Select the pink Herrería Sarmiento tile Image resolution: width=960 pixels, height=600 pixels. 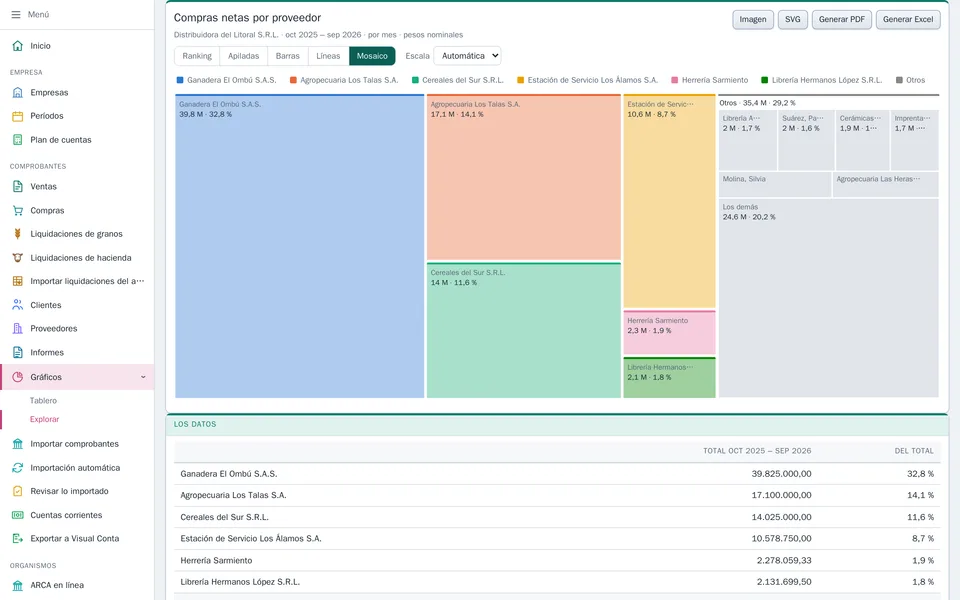tap(669, 333)
